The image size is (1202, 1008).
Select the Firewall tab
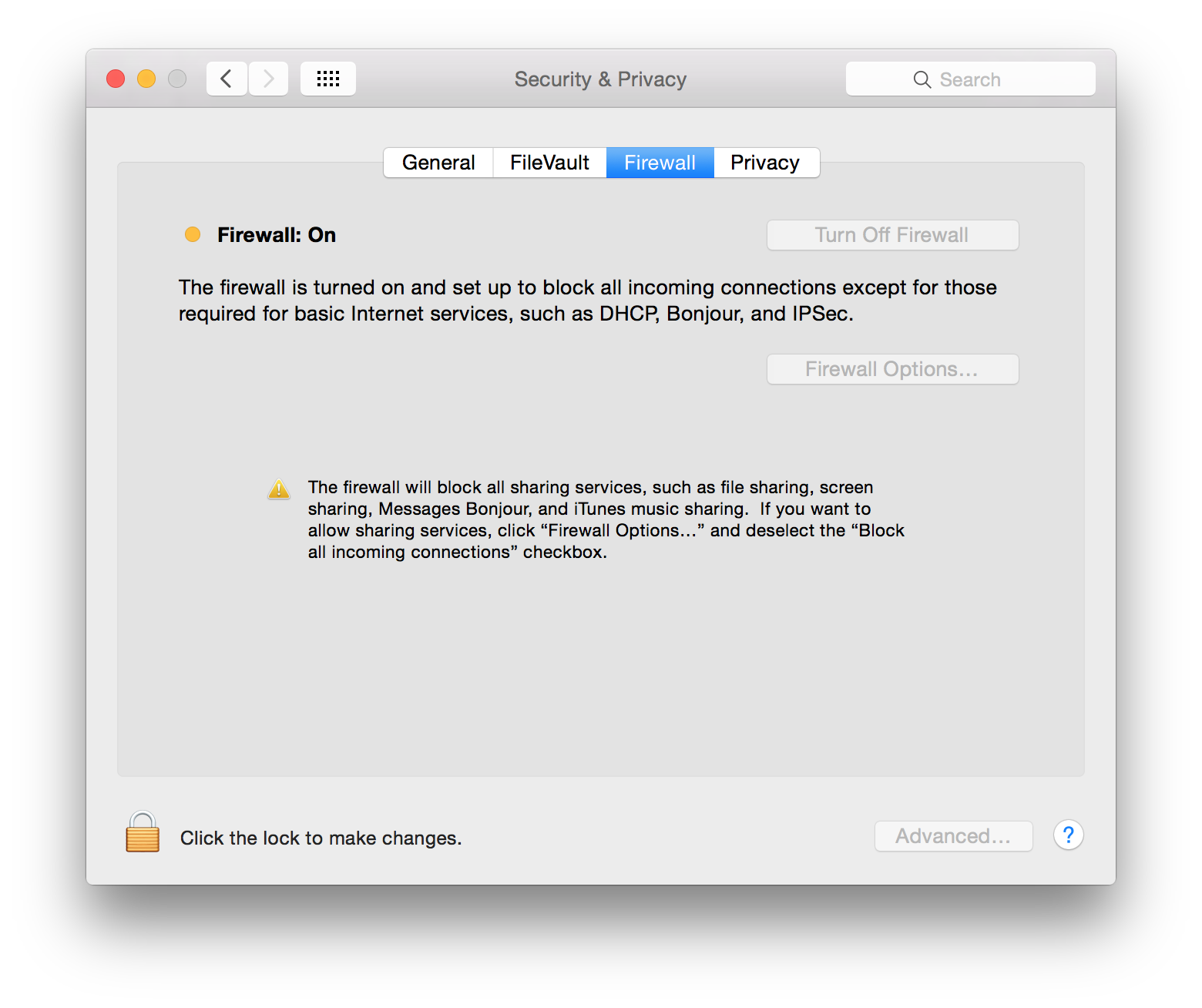[660, 163]
